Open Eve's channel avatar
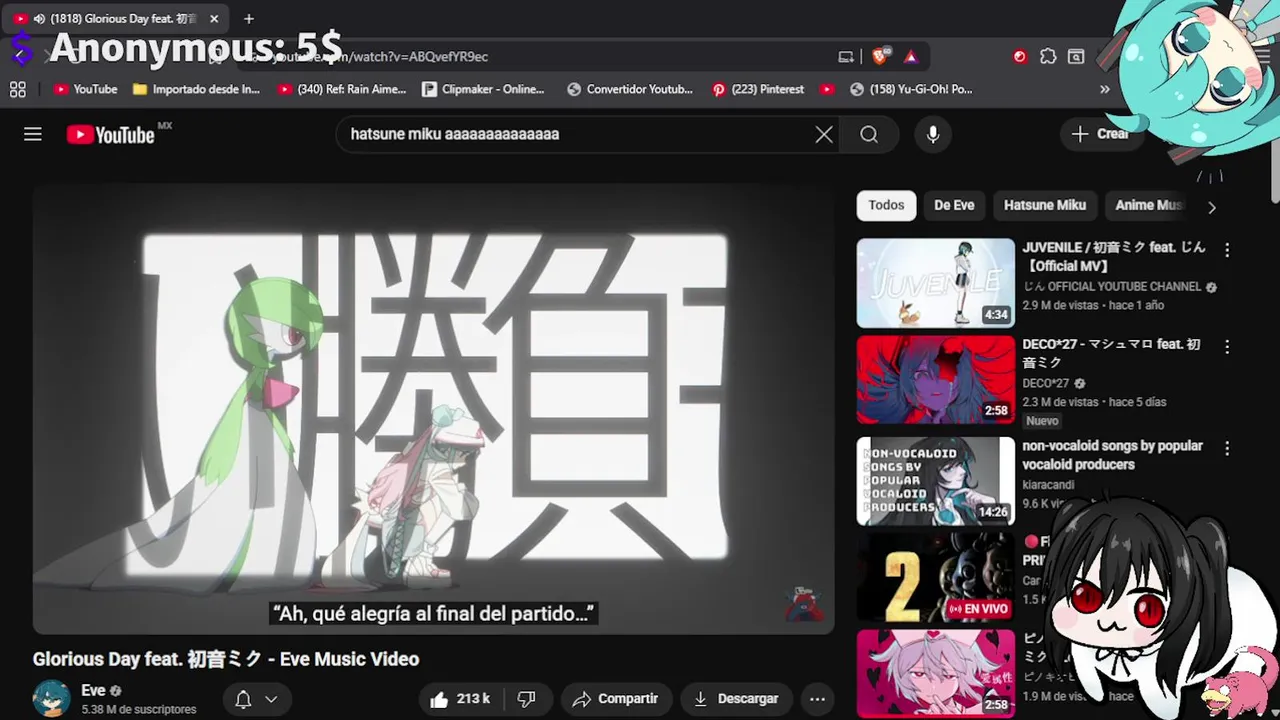 (52, 699)
